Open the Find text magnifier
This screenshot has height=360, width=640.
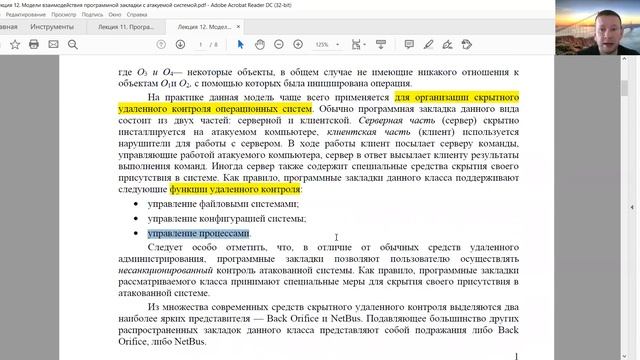[73, 44]
